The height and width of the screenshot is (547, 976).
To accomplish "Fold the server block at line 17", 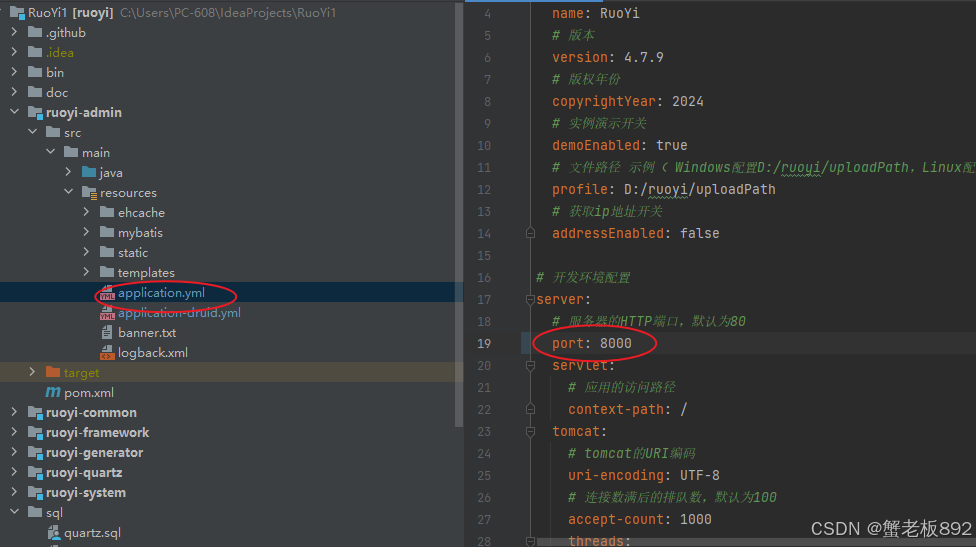I will tap(530, 300).
